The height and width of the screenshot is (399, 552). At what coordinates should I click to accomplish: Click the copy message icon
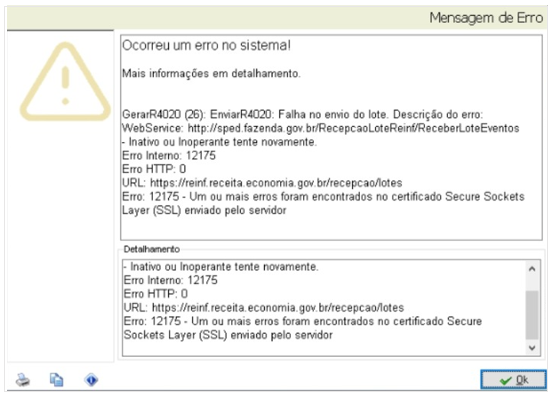(56, 380)
